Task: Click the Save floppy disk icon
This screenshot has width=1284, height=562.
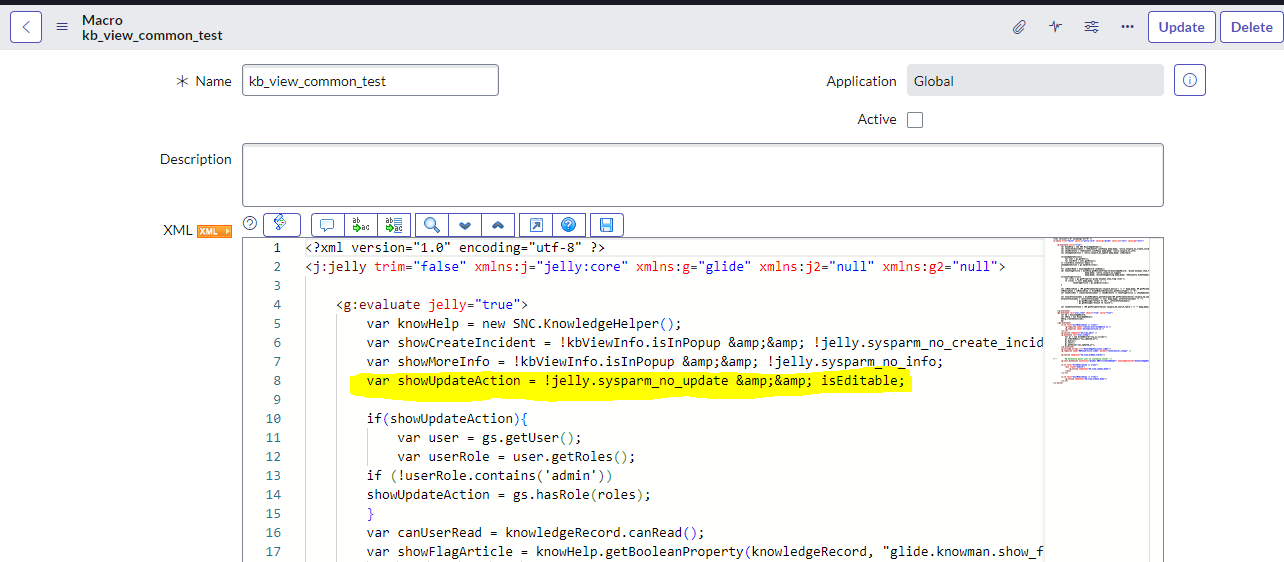Action: 607,224
